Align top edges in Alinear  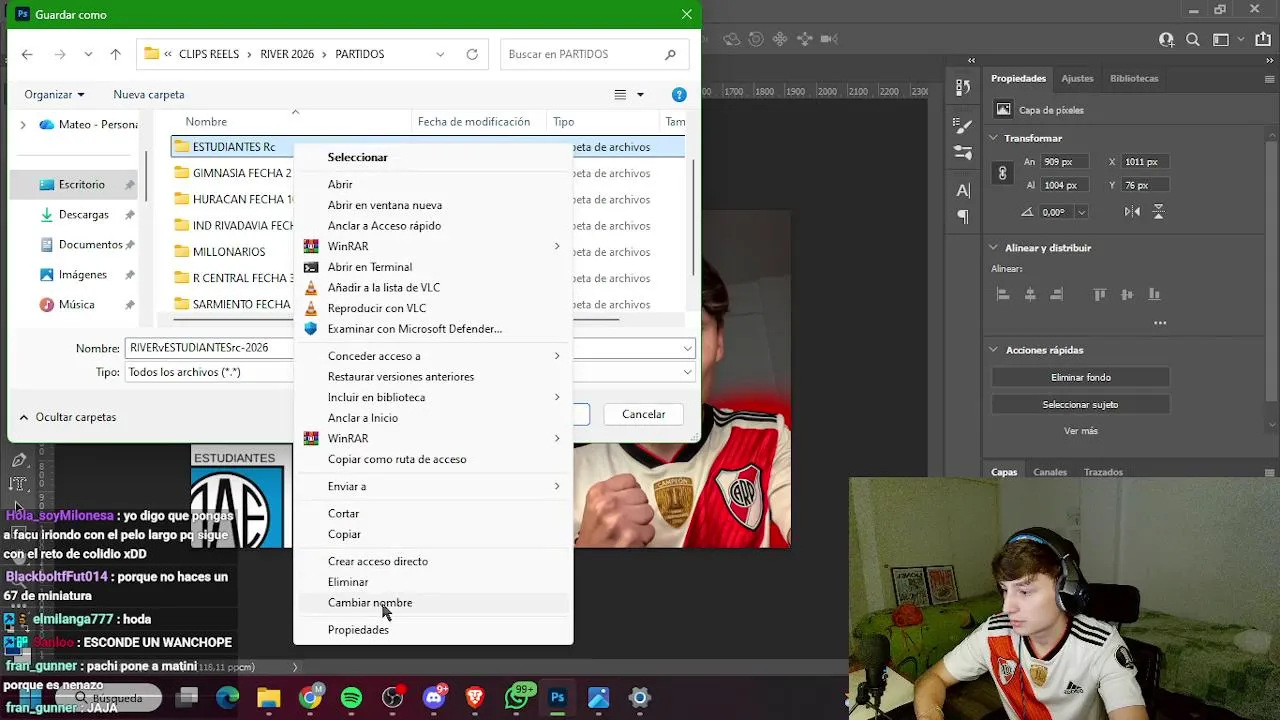coord(1100,295)
